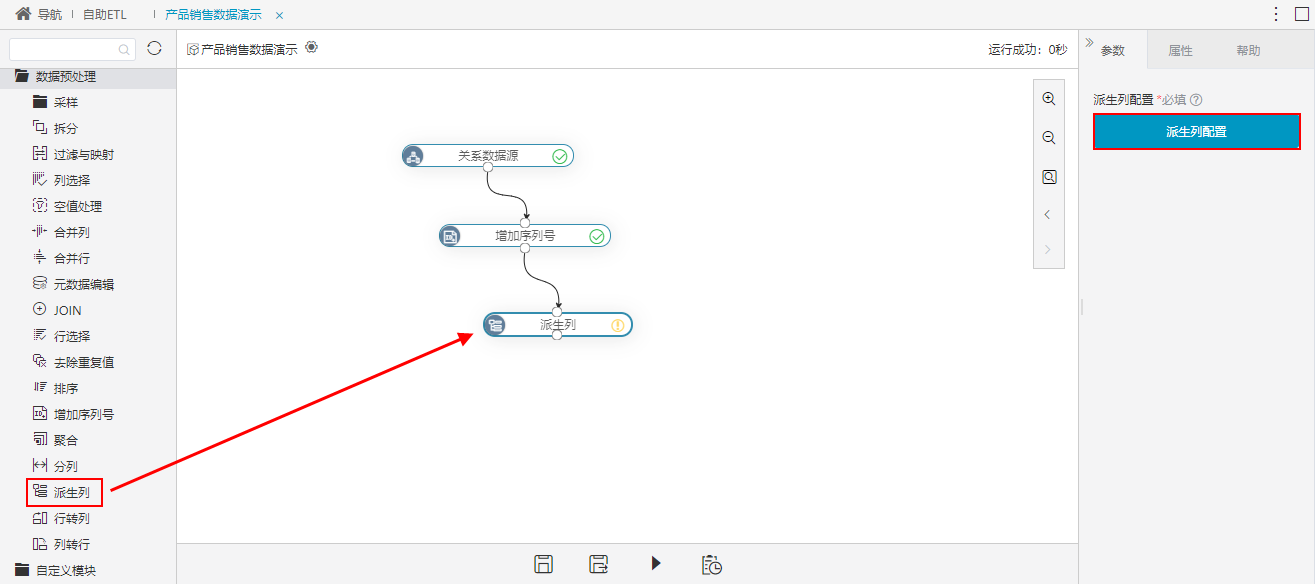Fit canvas to view
The height and width of the screenshot is (584, 1315).
coord(1049,177)
